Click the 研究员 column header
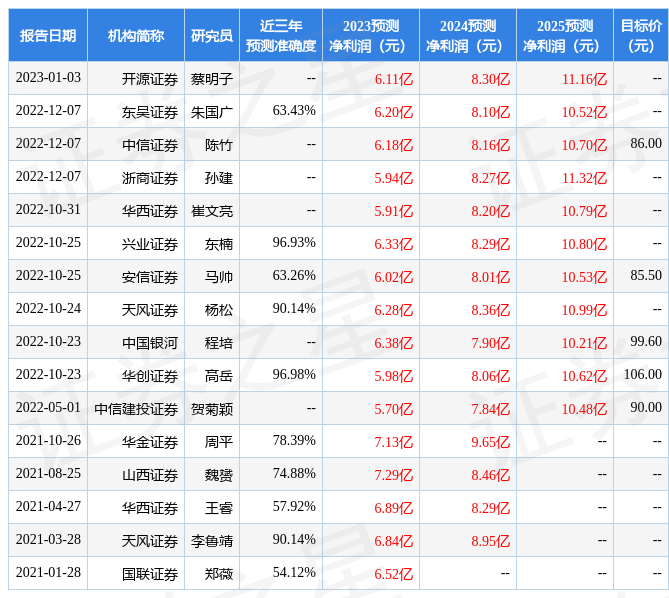This screenshot has width=669, height=598. (x=212, y=35)
